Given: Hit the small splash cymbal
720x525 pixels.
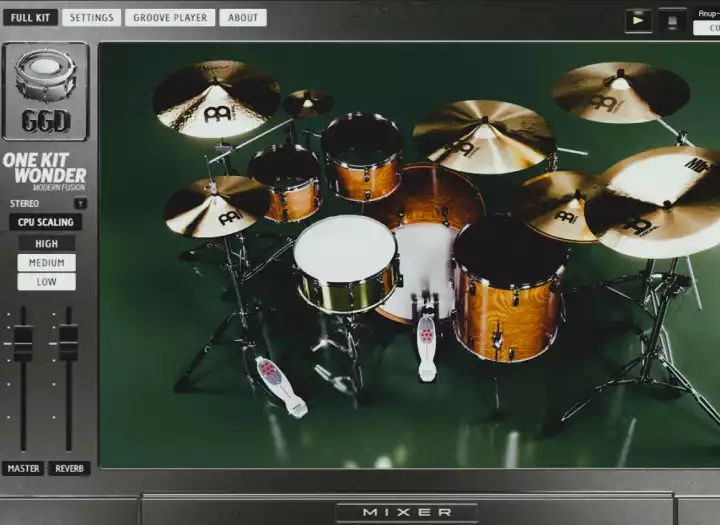Looking at the screenshot, I should point(307,103).
